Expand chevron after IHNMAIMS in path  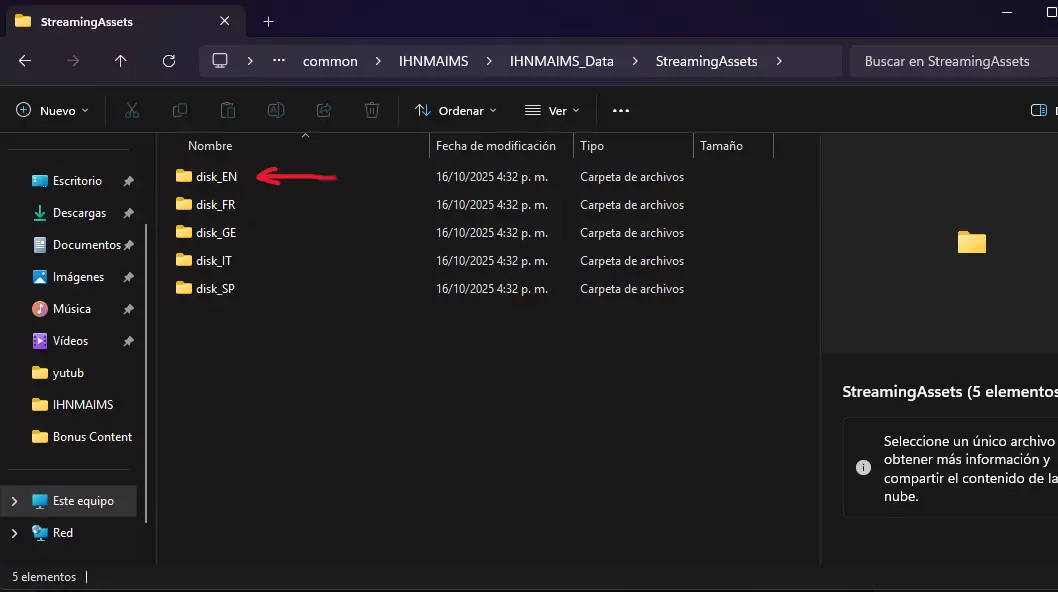(x=489, y=61)
